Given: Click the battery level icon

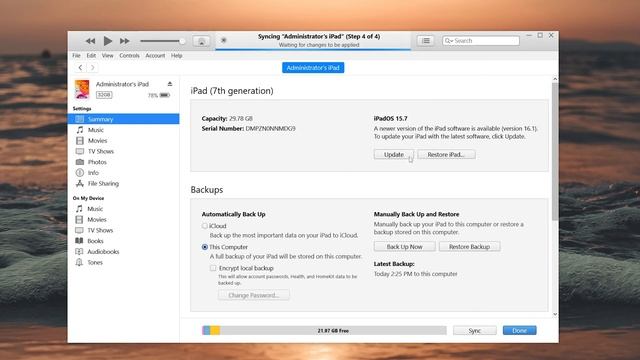Looking at the screenshot, I should [164, 95].
